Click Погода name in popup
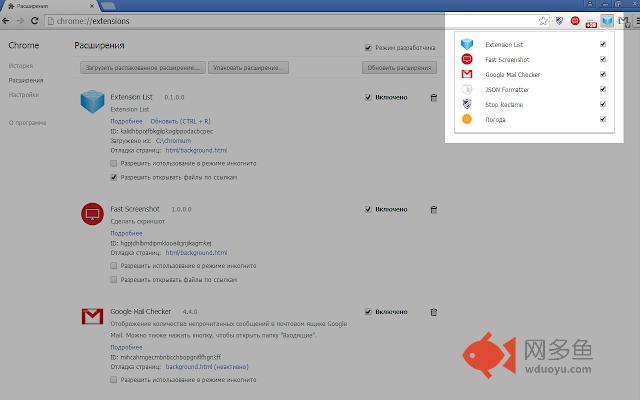This screenshot has width=640, height=400. point(495,120)
